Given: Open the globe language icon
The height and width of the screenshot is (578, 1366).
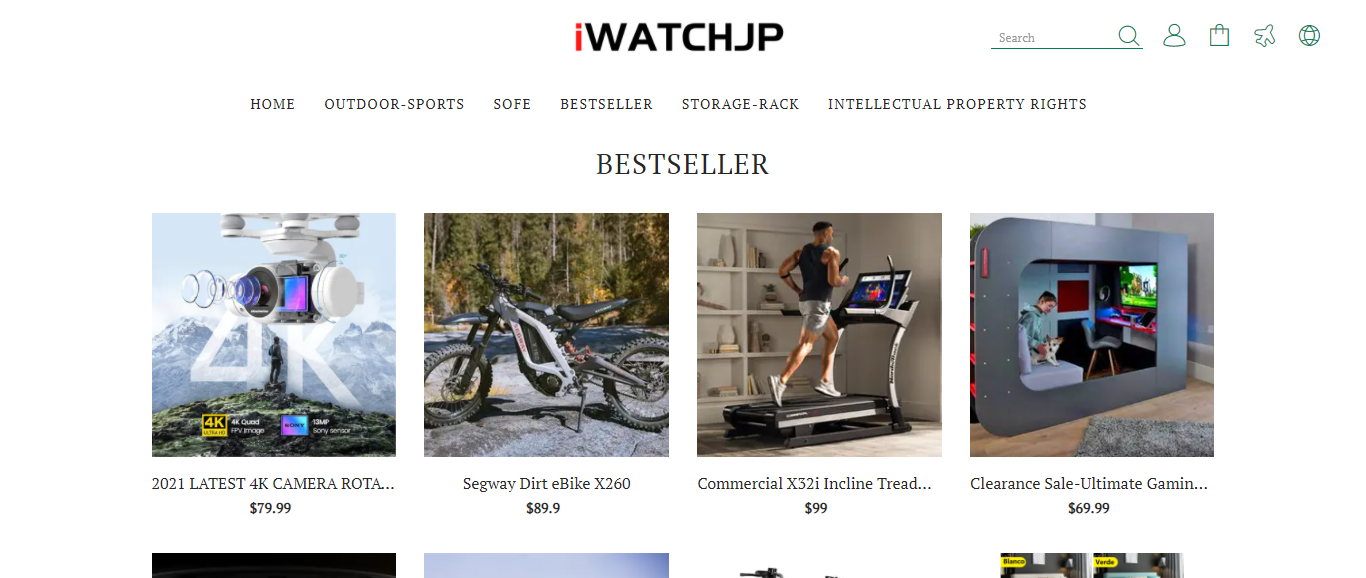Looking at the screenshot, I should point(1309,36).
